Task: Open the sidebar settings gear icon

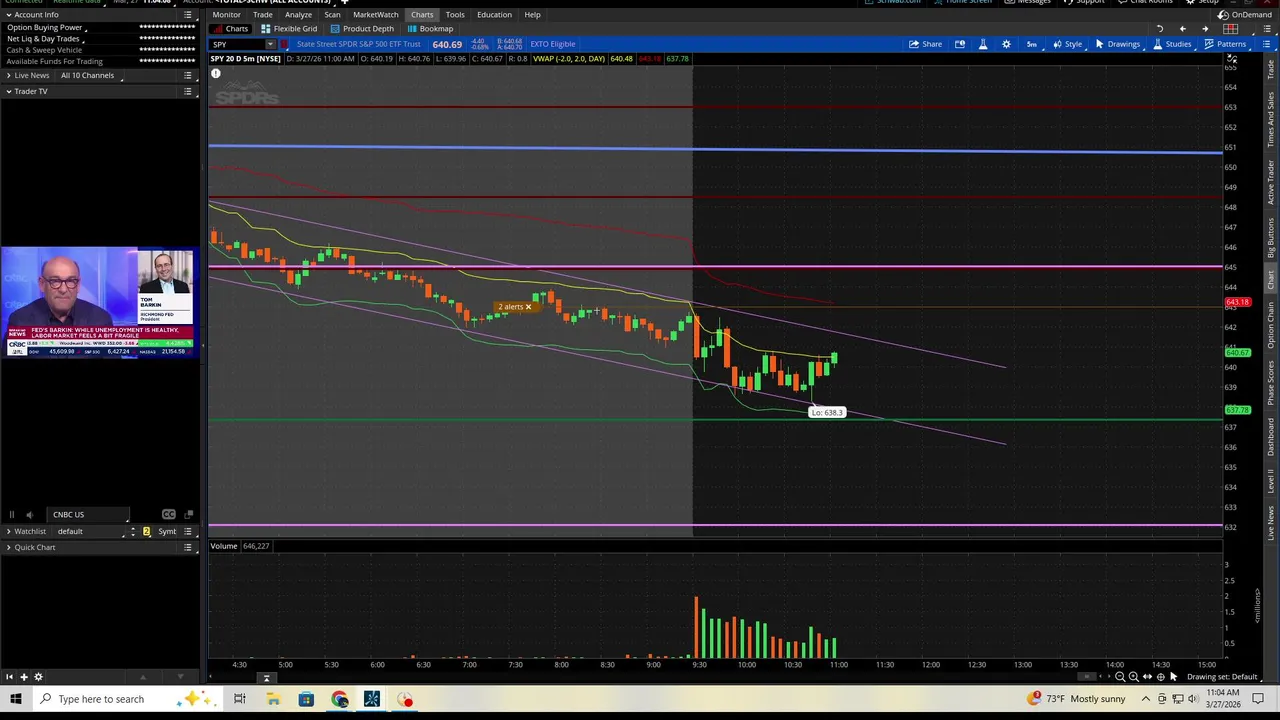Action: pos(39,677)
